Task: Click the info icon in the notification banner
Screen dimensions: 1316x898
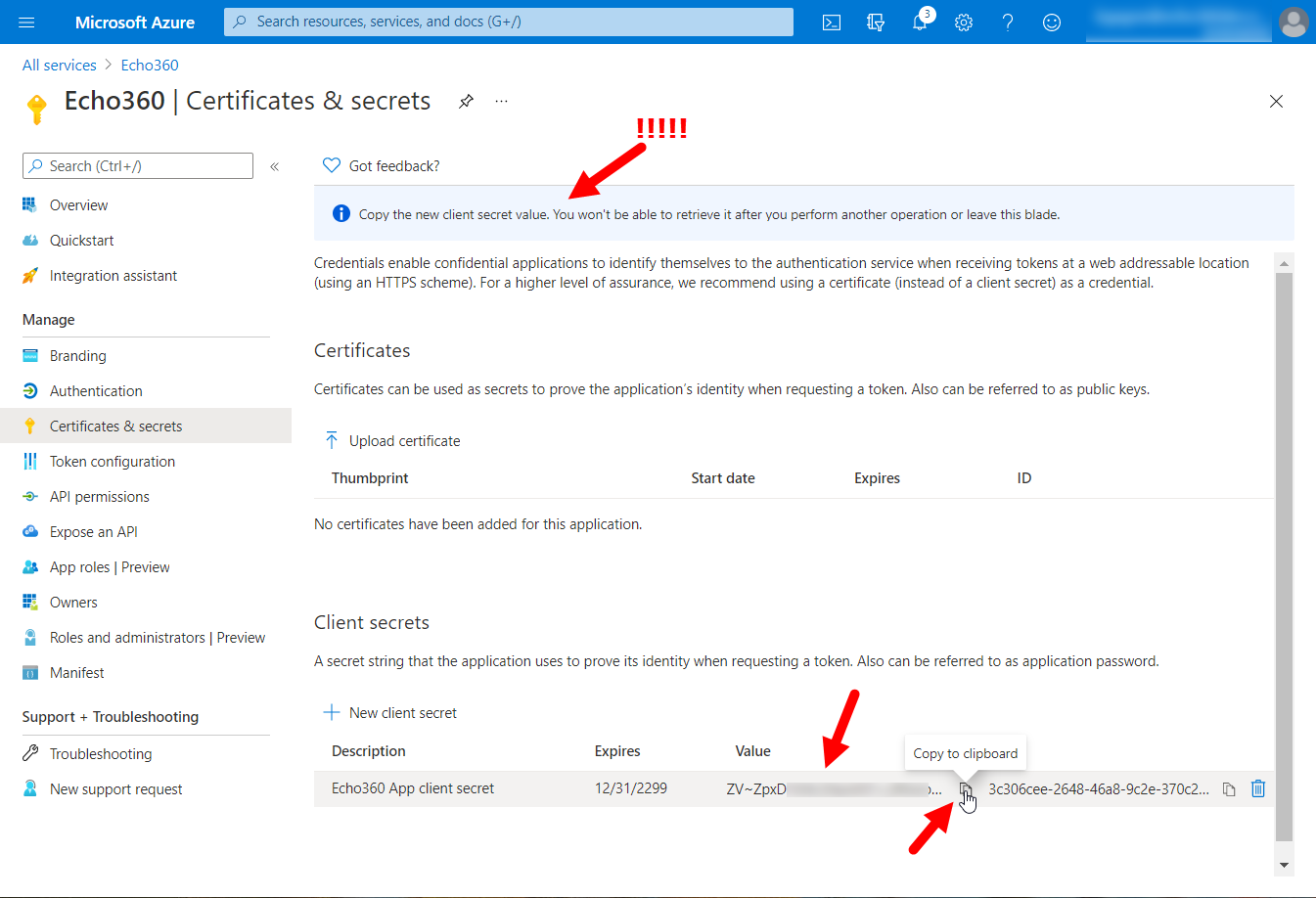Action: 341,213
